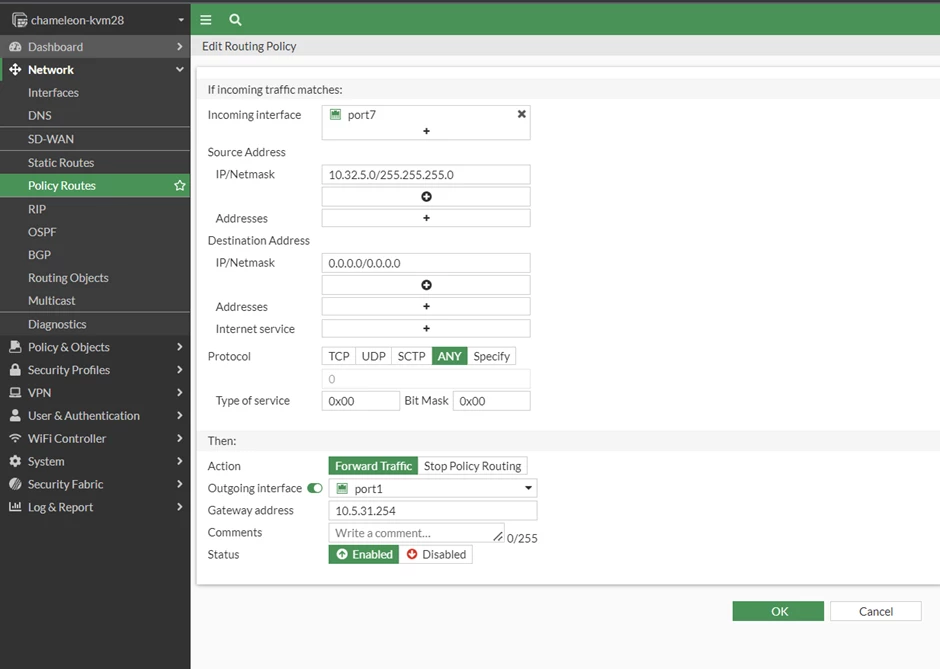Click the Network arrows icon

tap(15, 70)
